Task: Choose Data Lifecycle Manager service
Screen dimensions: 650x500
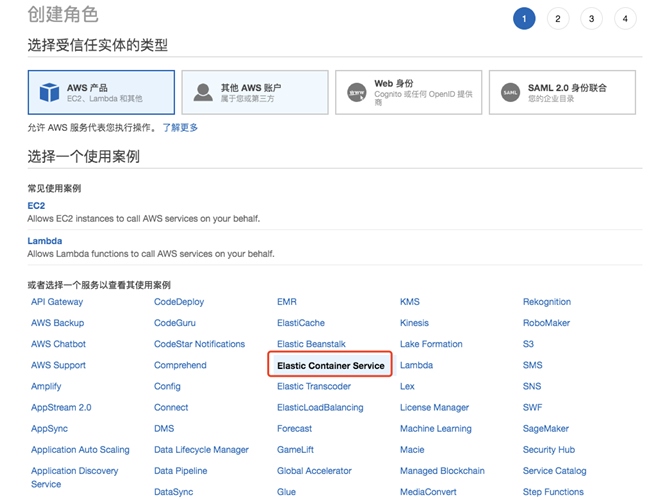Action: coord(201,450)
